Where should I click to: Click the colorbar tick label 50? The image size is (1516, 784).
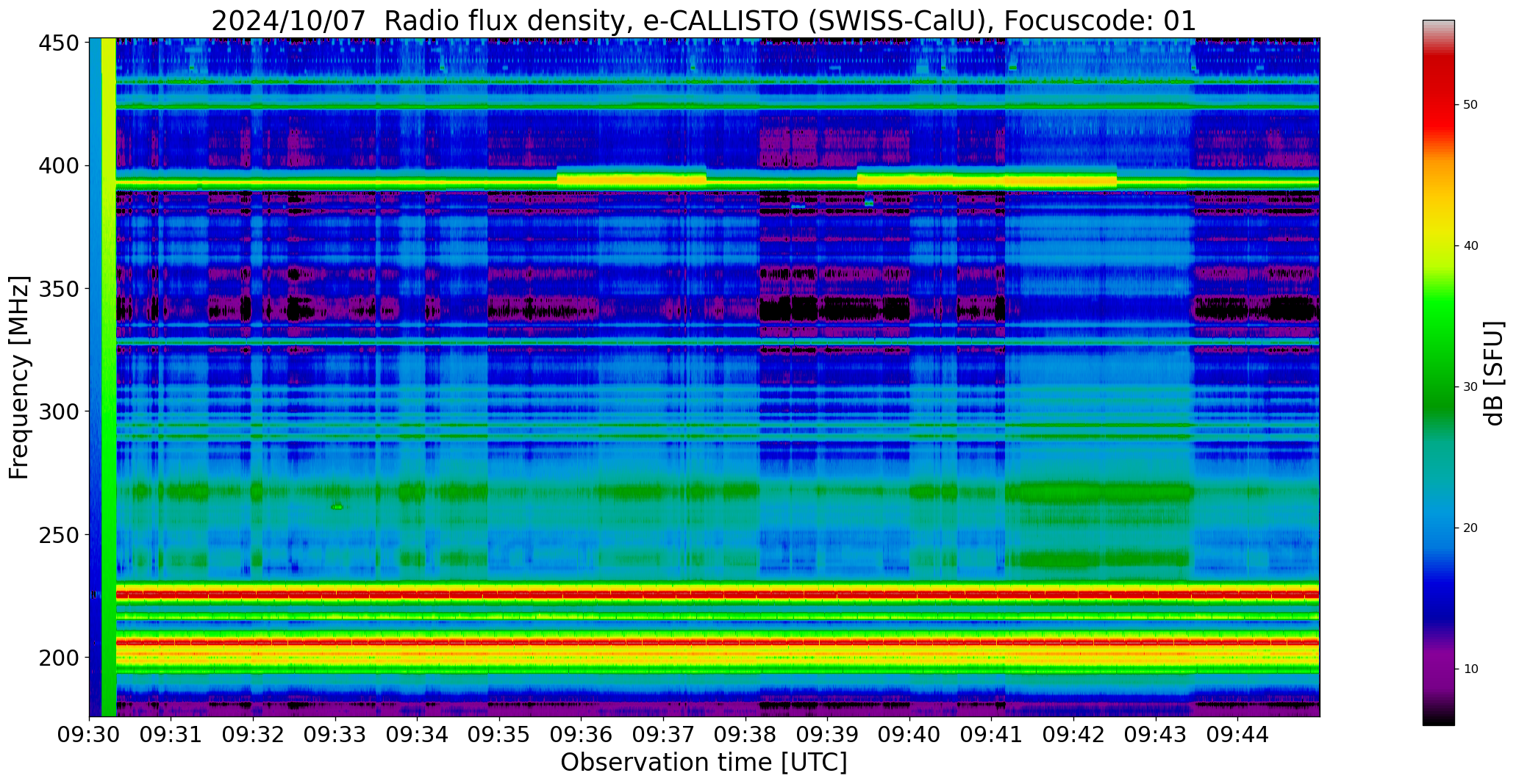coord(1470,105)
